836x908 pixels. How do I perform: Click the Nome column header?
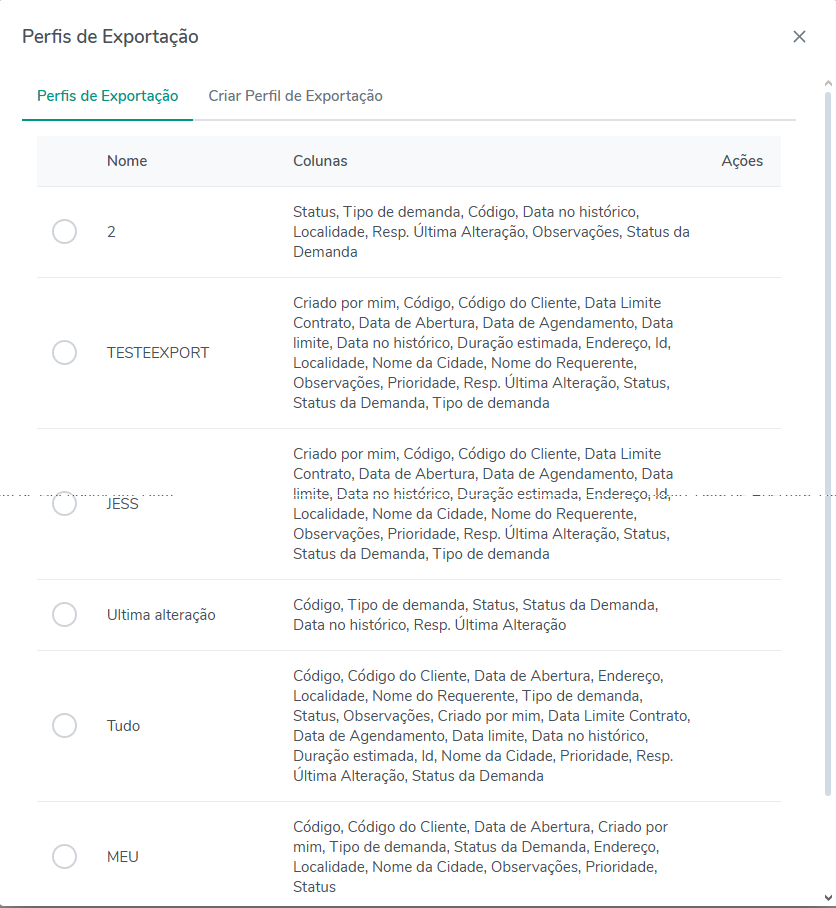(127, 161)
